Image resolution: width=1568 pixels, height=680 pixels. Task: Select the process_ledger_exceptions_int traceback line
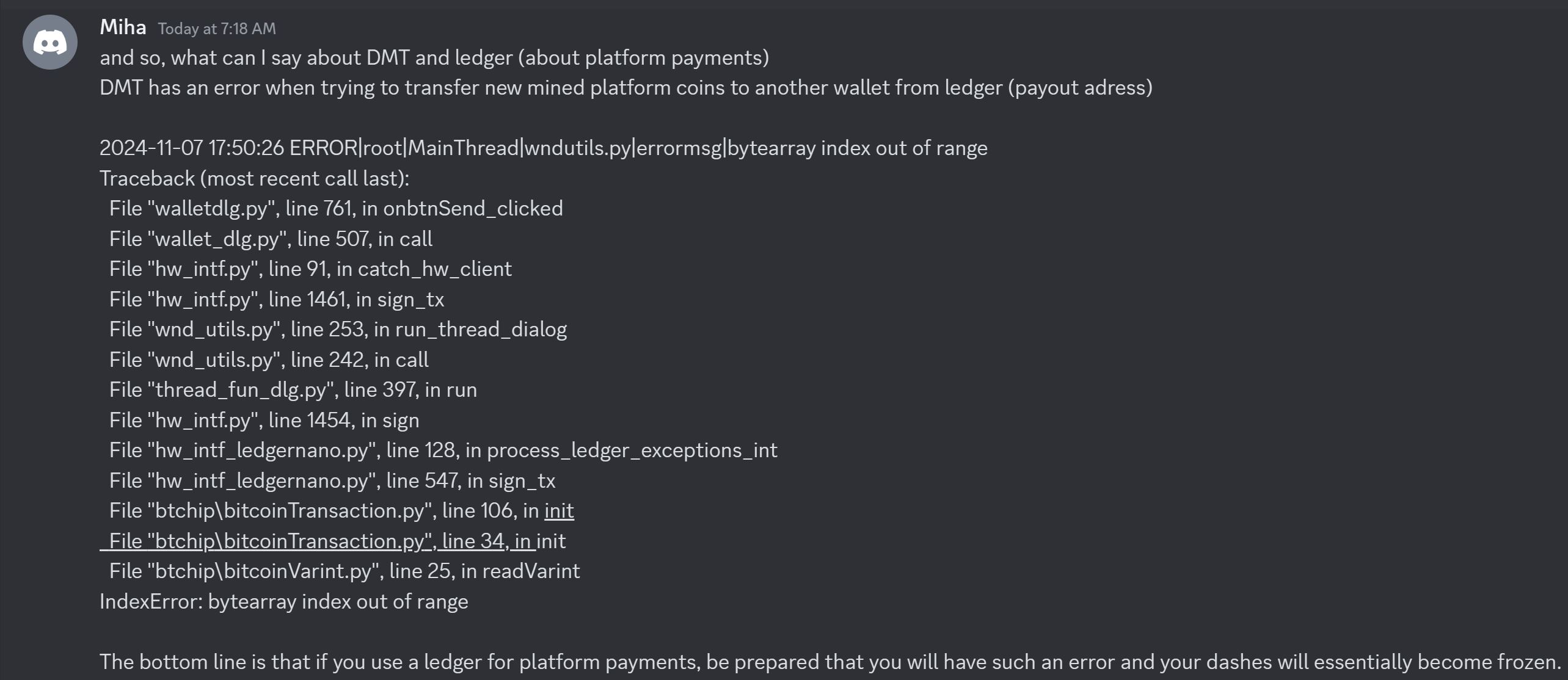tap(443, 450)
